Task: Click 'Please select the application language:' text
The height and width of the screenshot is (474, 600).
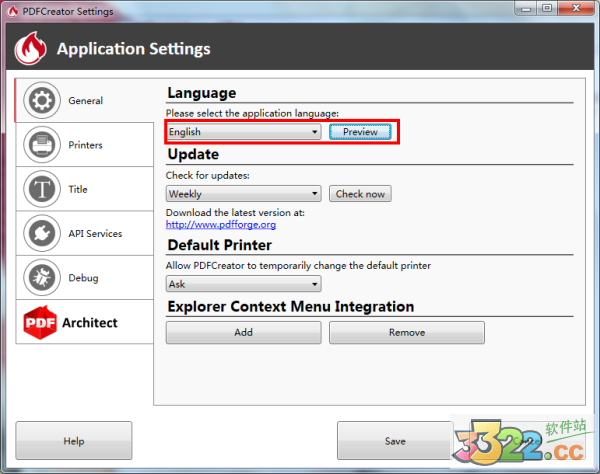Action: pos(252,114)
